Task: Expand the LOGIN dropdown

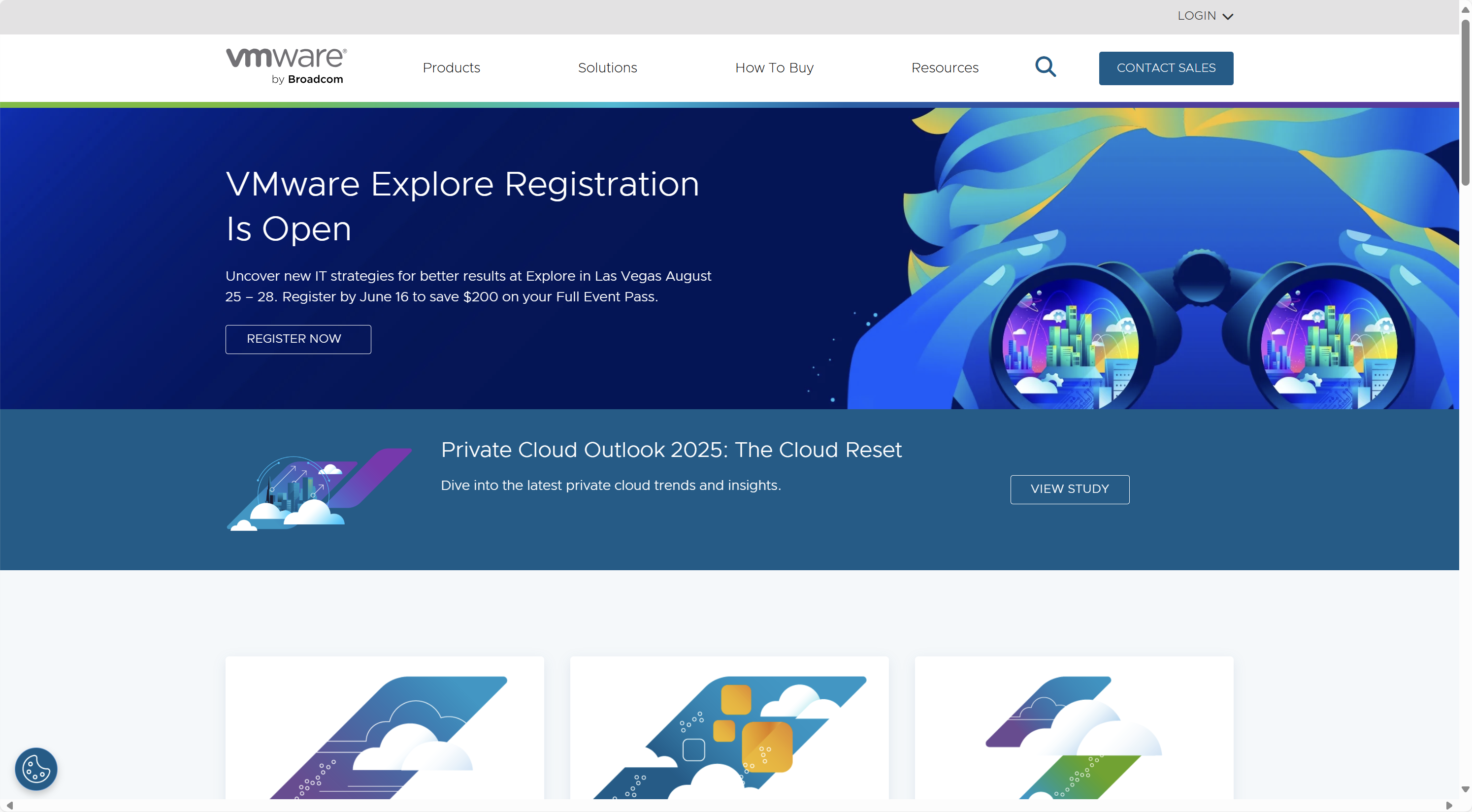Action: (1197, 16)
